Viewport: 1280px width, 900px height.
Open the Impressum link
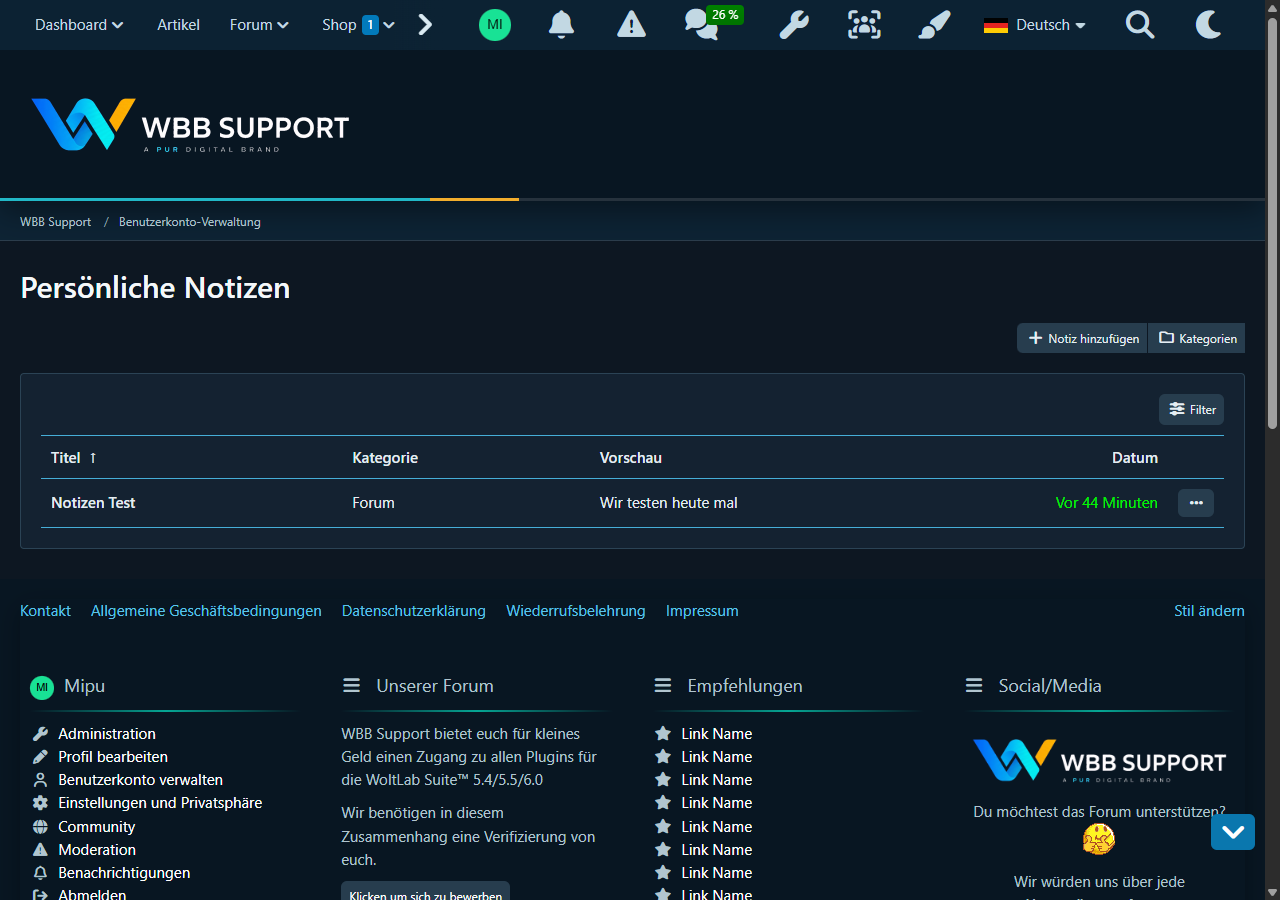702,611
